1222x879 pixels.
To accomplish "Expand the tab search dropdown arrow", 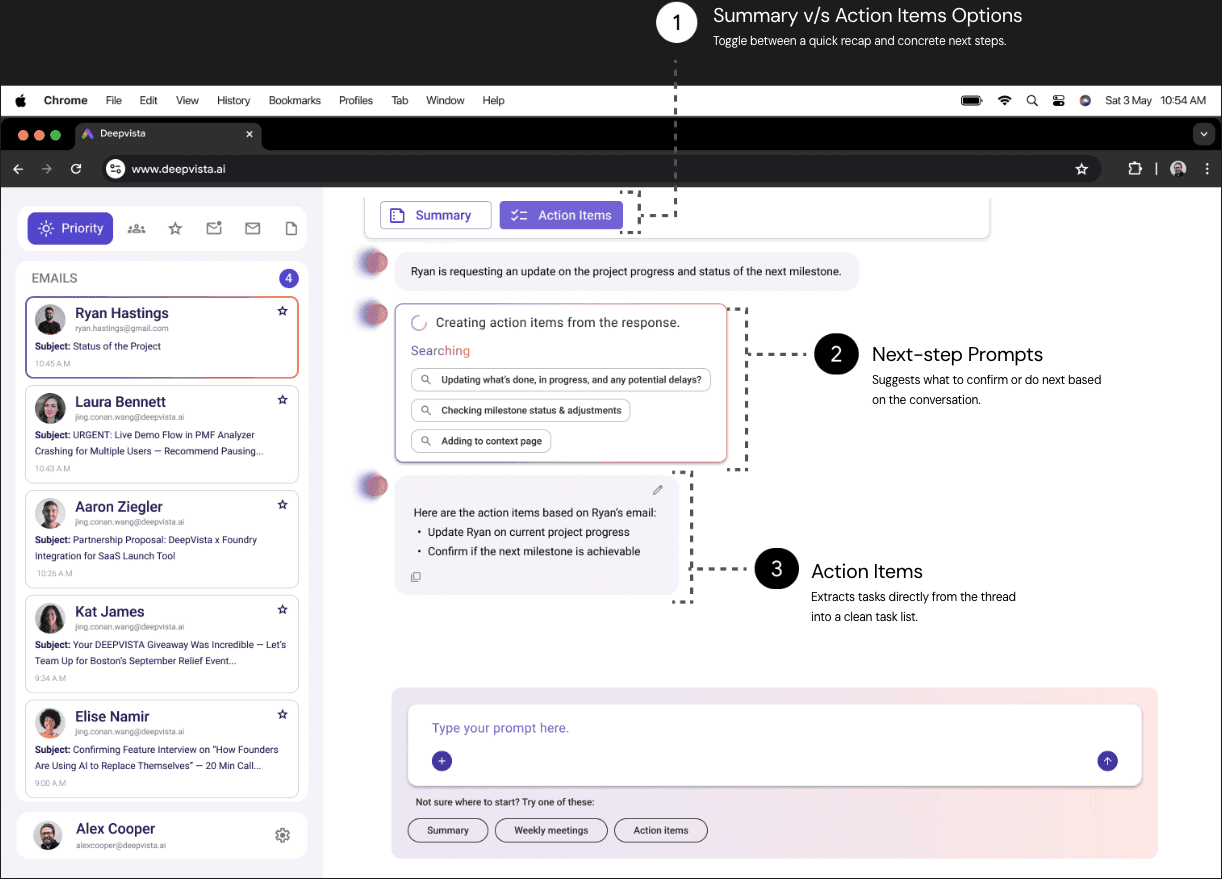I will tap(1204, 133).
